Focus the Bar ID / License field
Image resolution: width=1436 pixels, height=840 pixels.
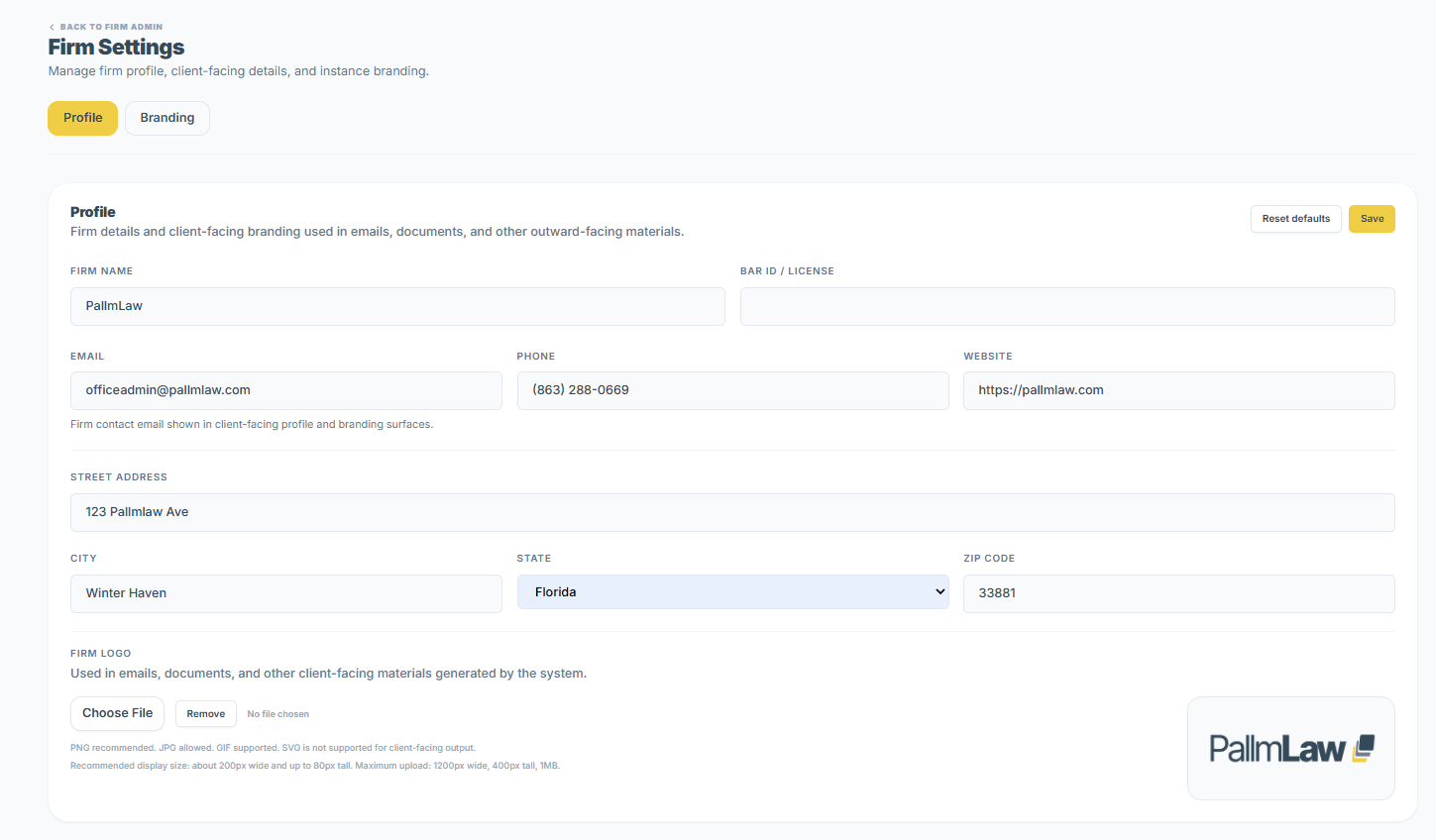tap(1067, 306)
